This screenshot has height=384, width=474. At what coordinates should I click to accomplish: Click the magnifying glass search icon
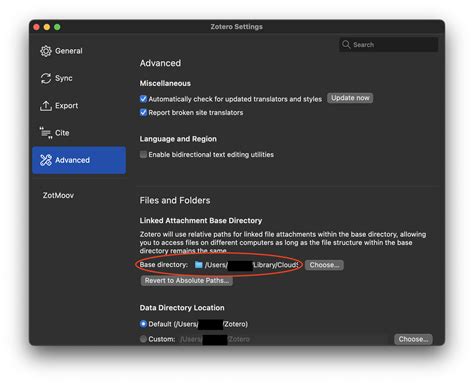[346, 44]
